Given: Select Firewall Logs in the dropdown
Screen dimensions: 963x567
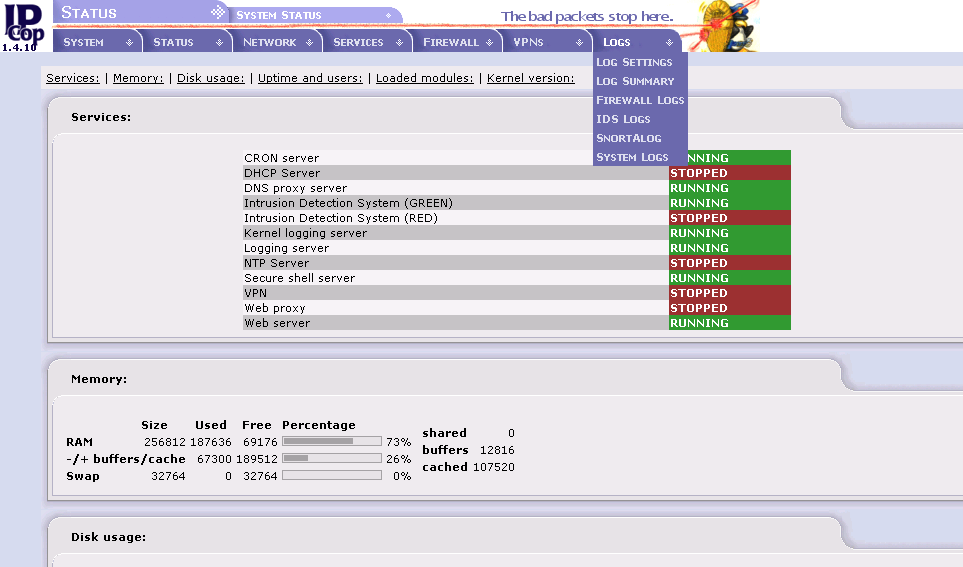Looking at the screenshot, I should tap(640, 100).
